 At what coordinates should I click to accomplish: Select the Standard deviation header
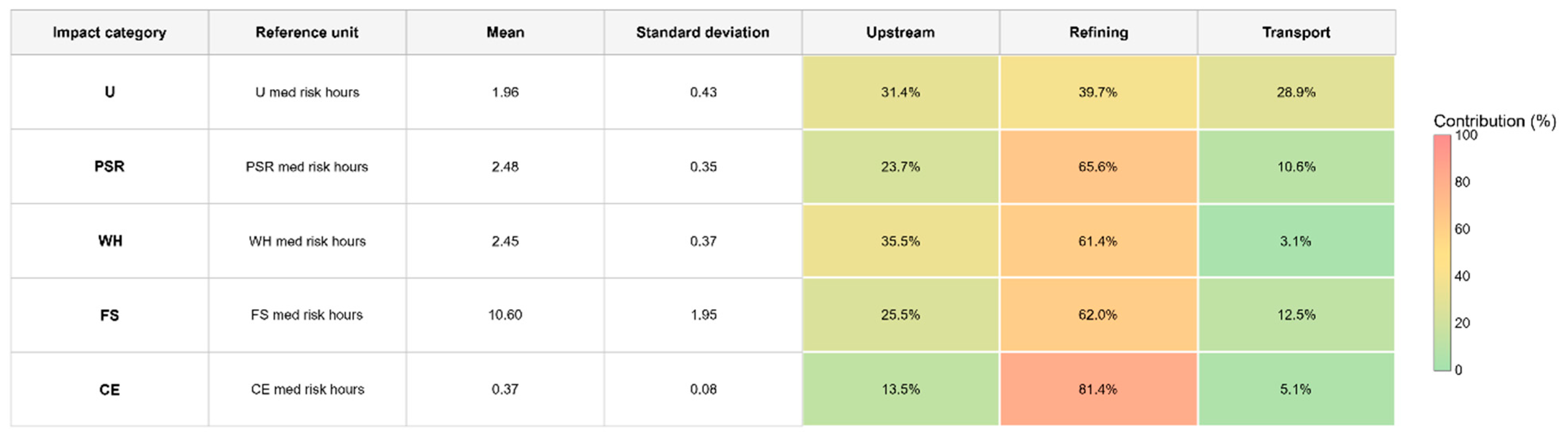pyautogui.click(x=703, y=32)
